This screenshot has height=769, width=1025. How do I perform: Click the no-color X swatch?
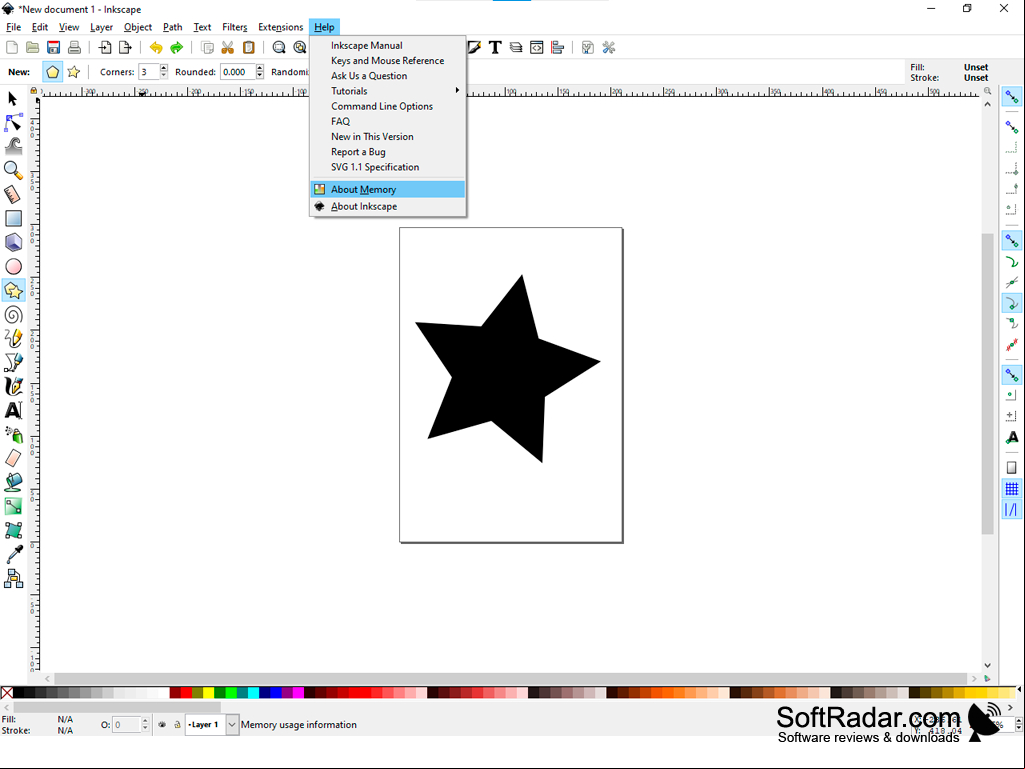point(7,693)
